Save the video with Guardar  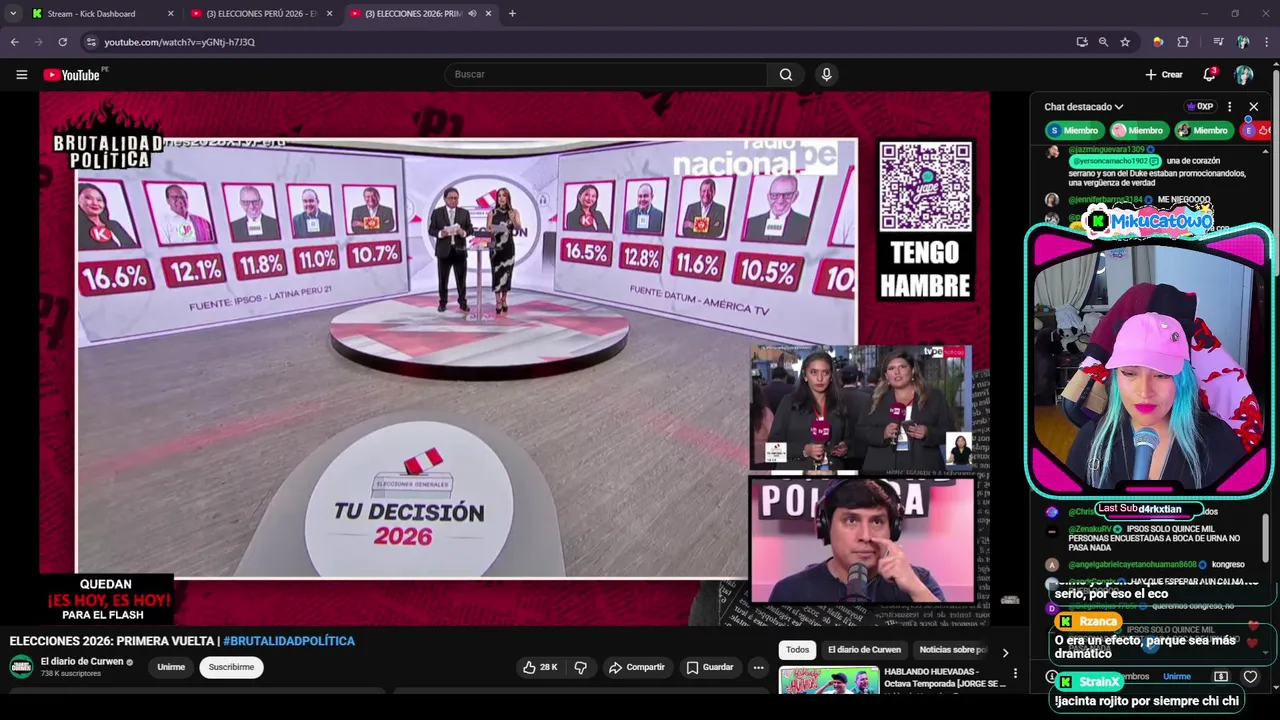click(x=709, y=667)
